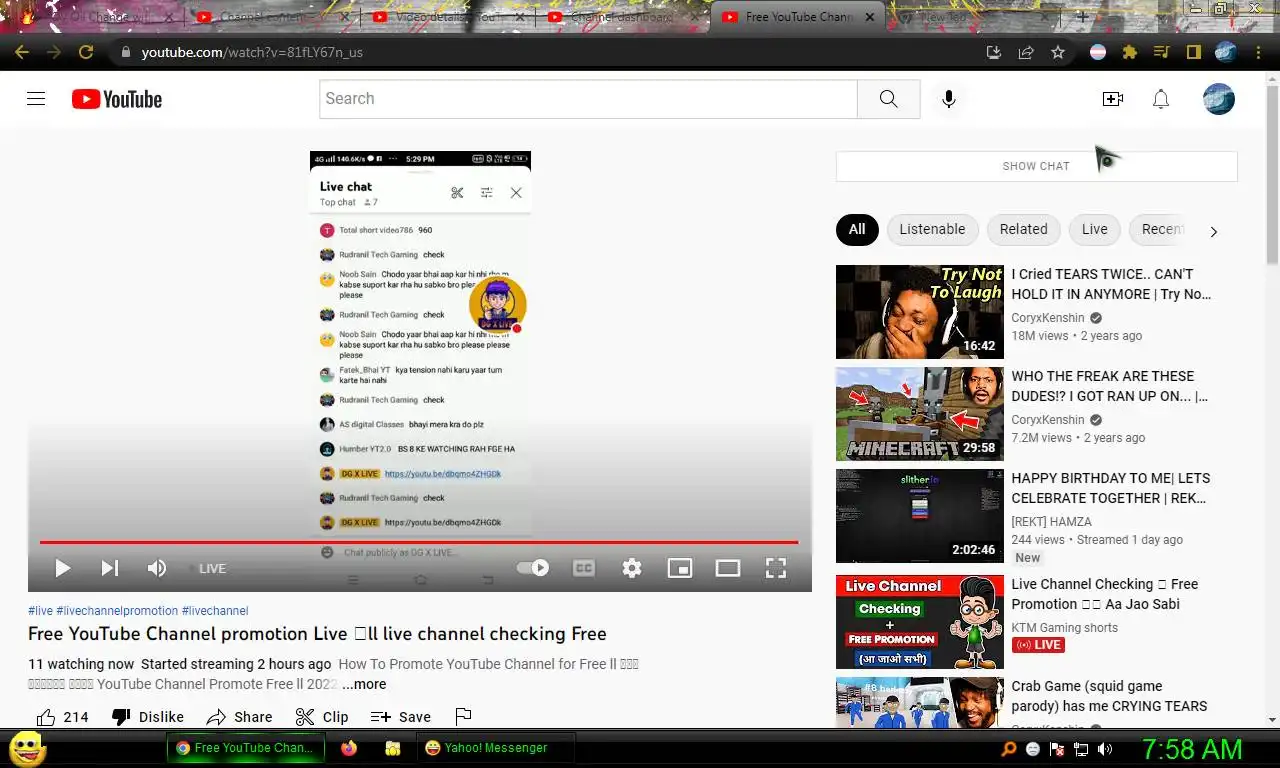Select the Related filter chip

(x=1023, y=229)
